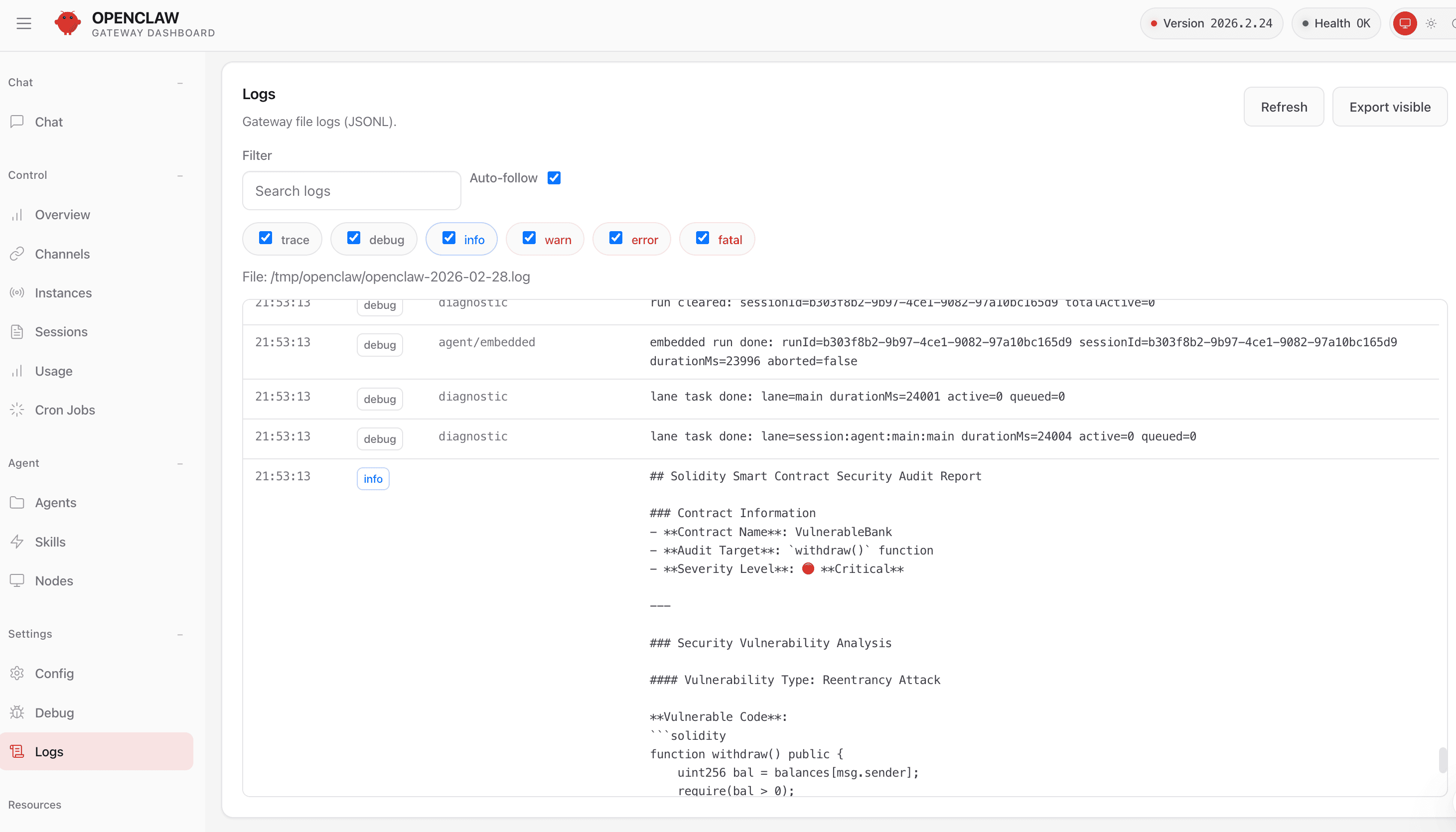This screenshot has width=1456, height=832.
Task: Click the log viewer vertical scrollbar thumb
Action: click(x=1442, y=759)
